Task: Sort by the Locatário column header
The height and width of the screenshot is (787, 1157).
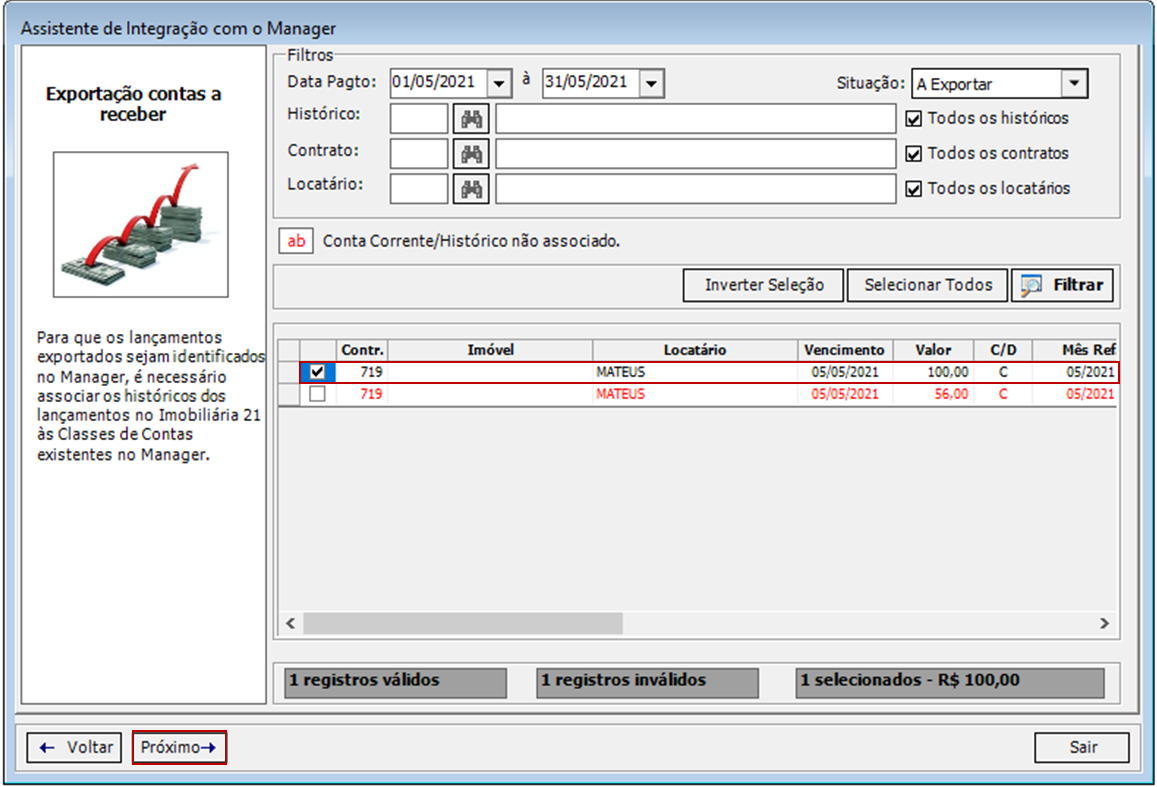Action: coord(695,350)
